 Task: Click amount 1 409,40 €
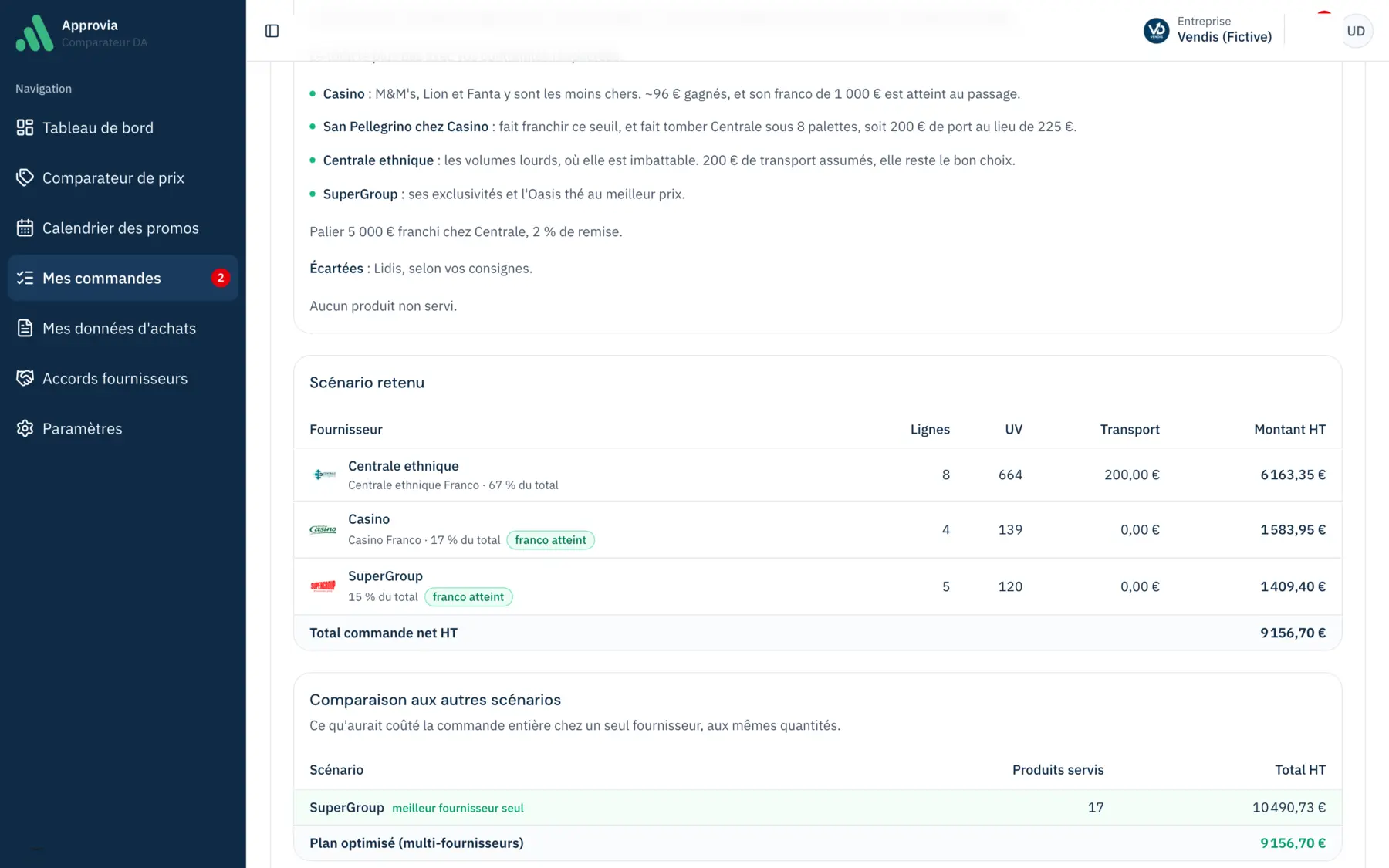pyautogui.click(x=1293, y=587)
